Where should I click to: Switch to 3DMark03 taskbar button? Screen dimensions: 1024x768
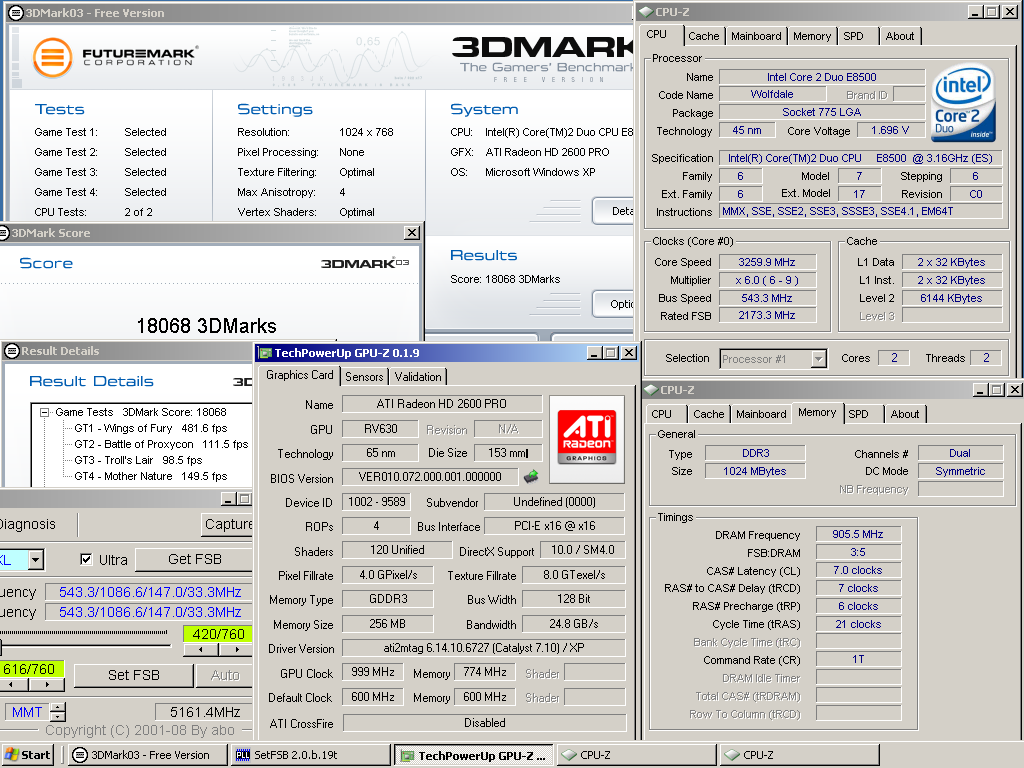click(147, 755)
